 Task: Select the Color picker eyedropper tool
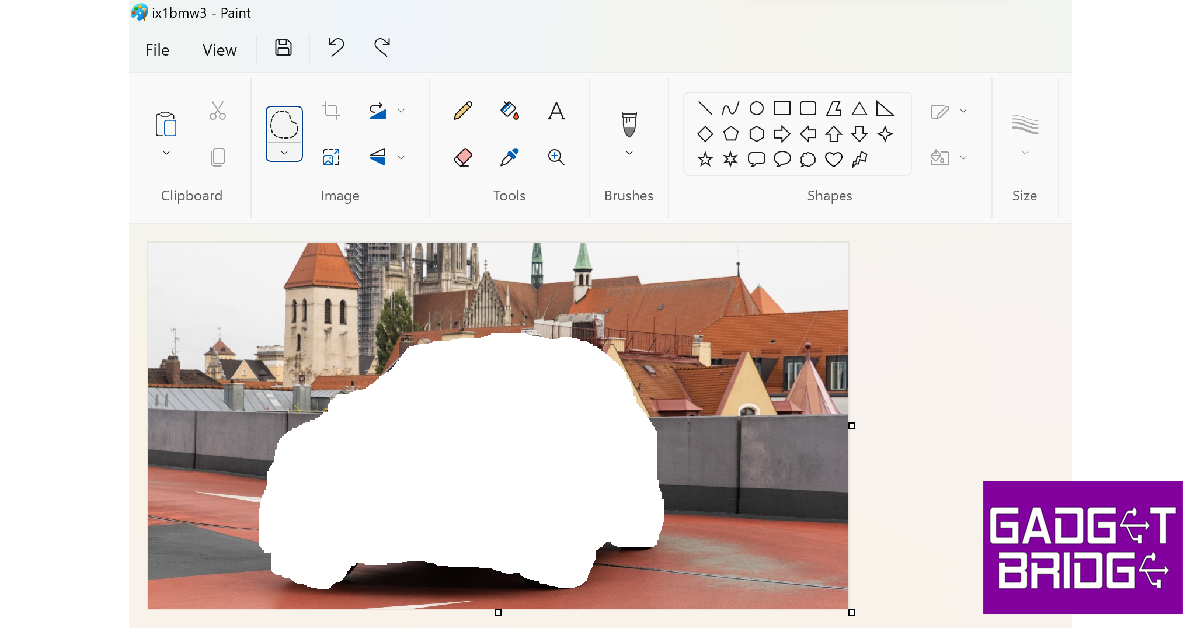coord(508,157)
